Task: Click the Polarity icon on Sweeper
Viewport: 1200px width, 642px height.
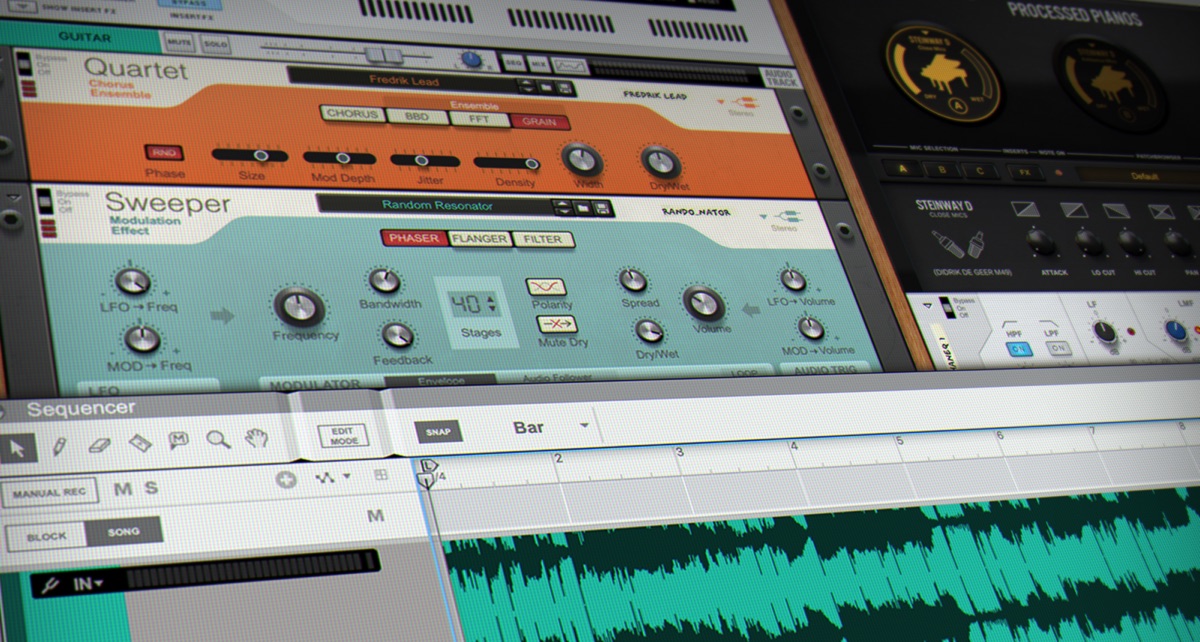Action: (545, 287)
